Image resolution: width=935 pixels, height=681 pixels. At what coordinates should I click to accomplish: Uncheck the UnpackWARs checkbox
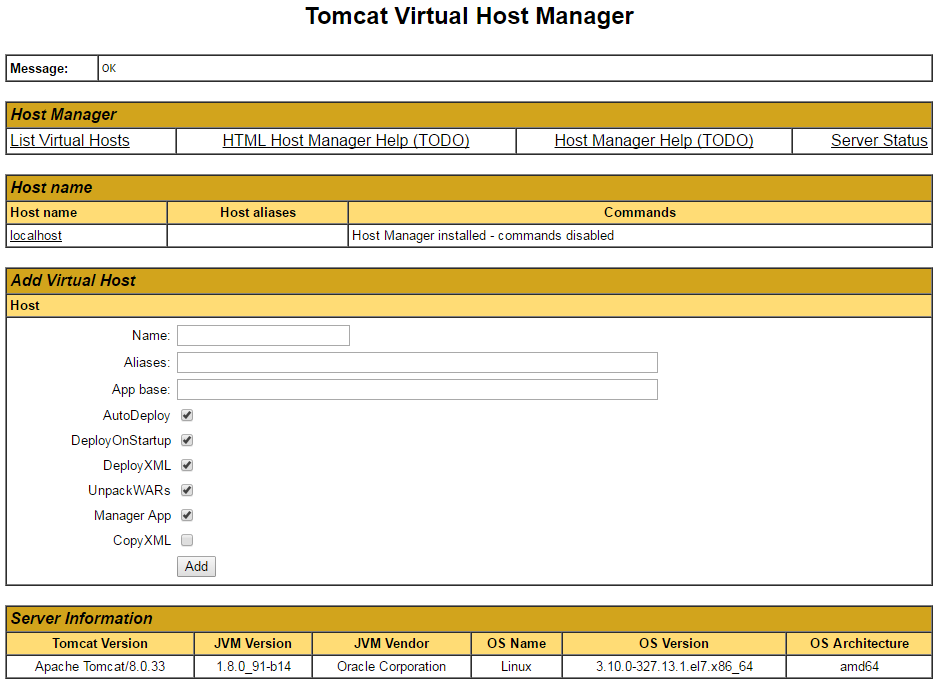tap(187, 490)
